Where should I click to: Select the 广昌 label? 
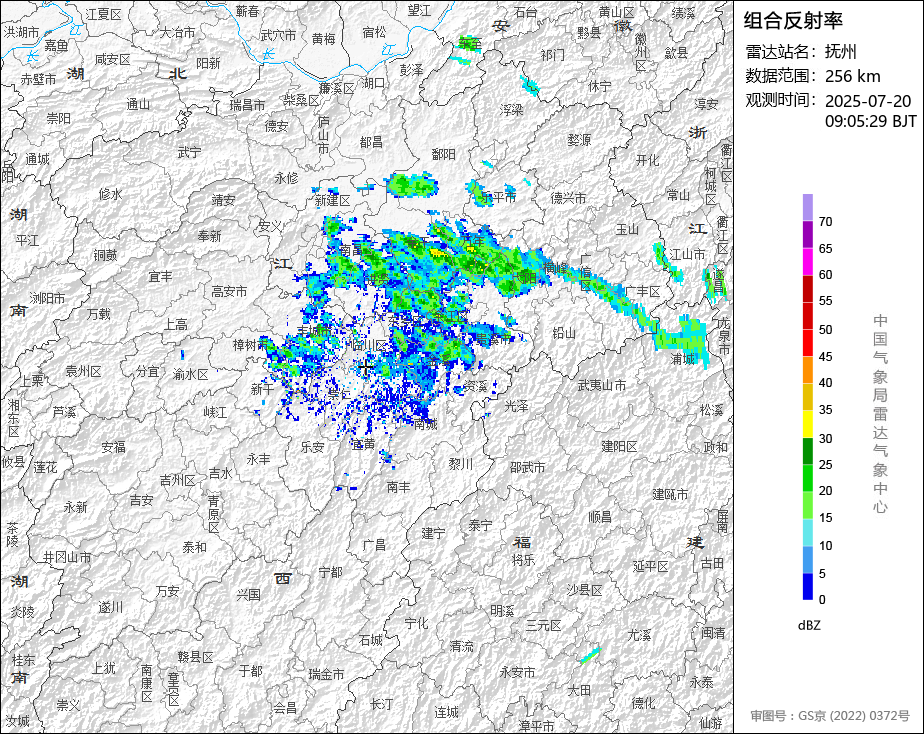pyautogui.click(x=374, y=545)
